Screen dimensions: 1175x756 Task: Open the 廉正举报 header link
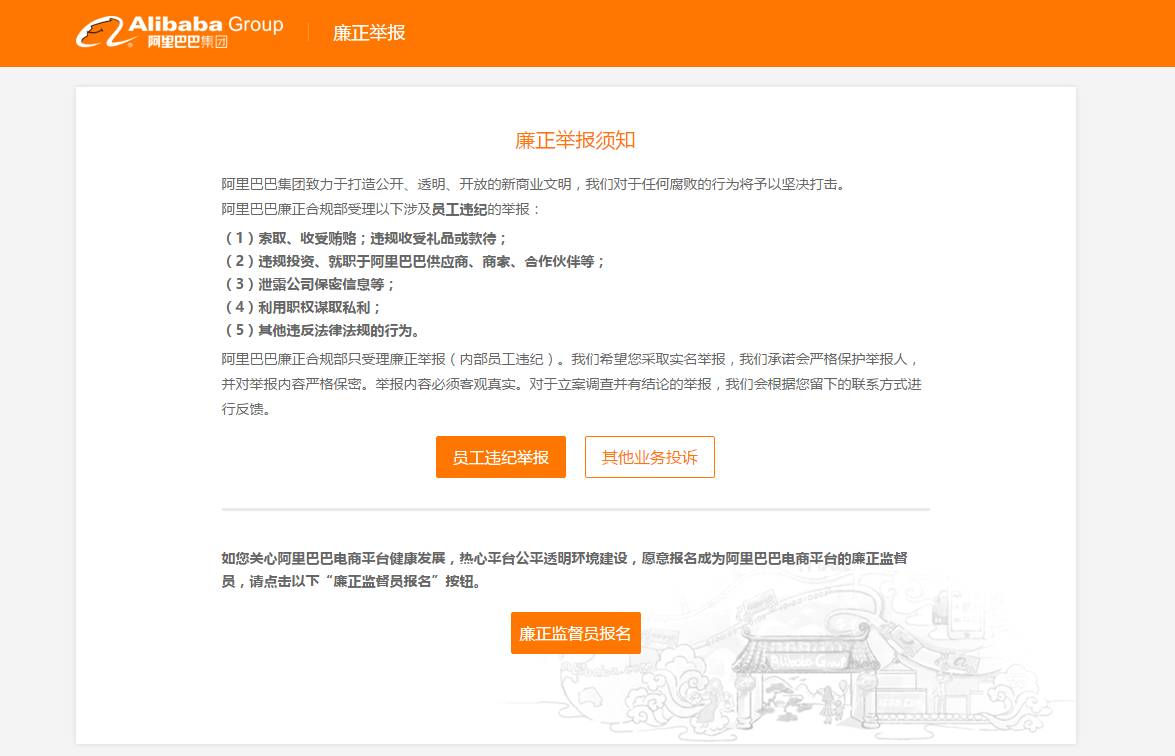tap(369, 33)
